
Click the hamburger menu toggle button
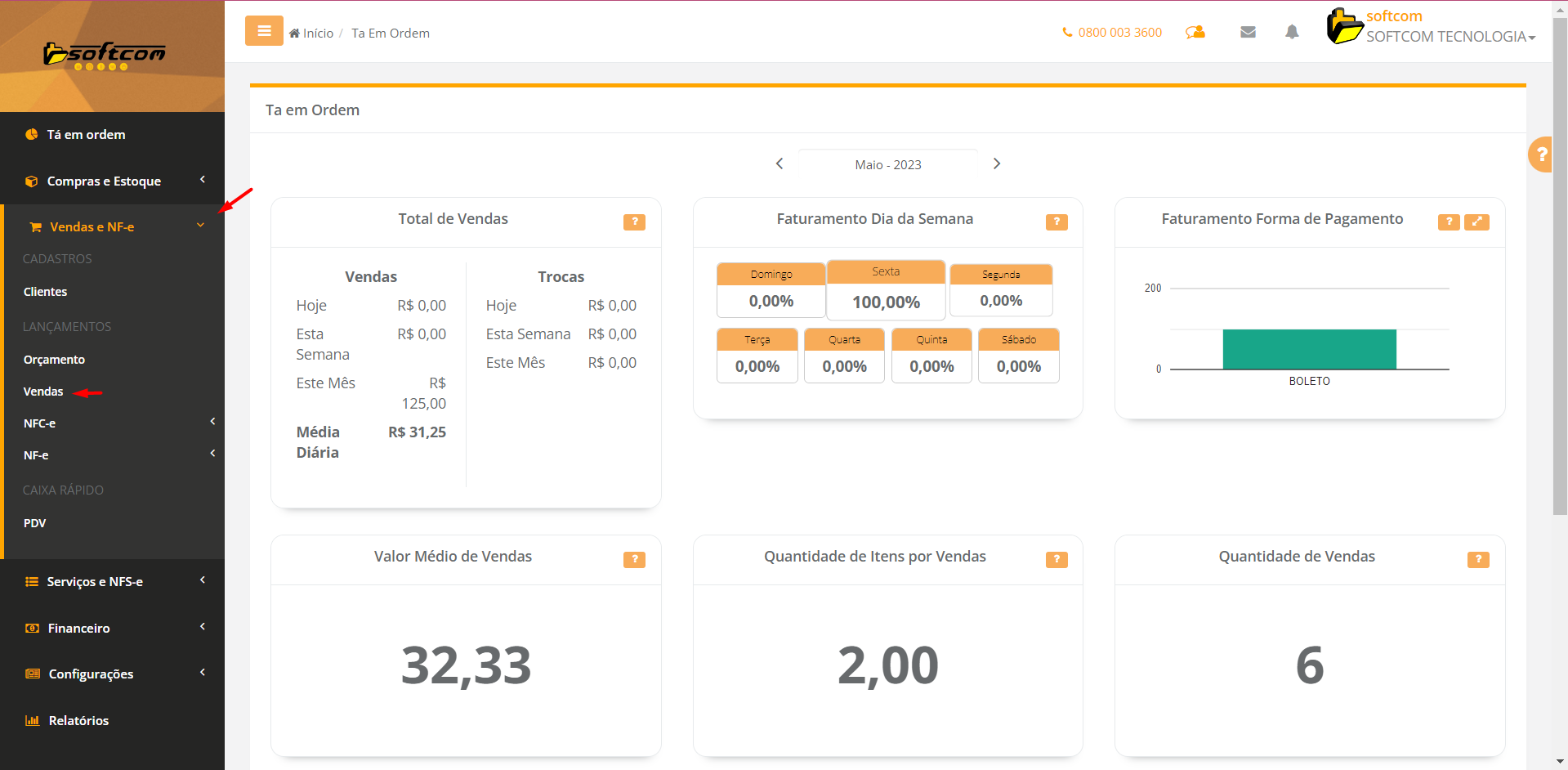click(264, 31)
